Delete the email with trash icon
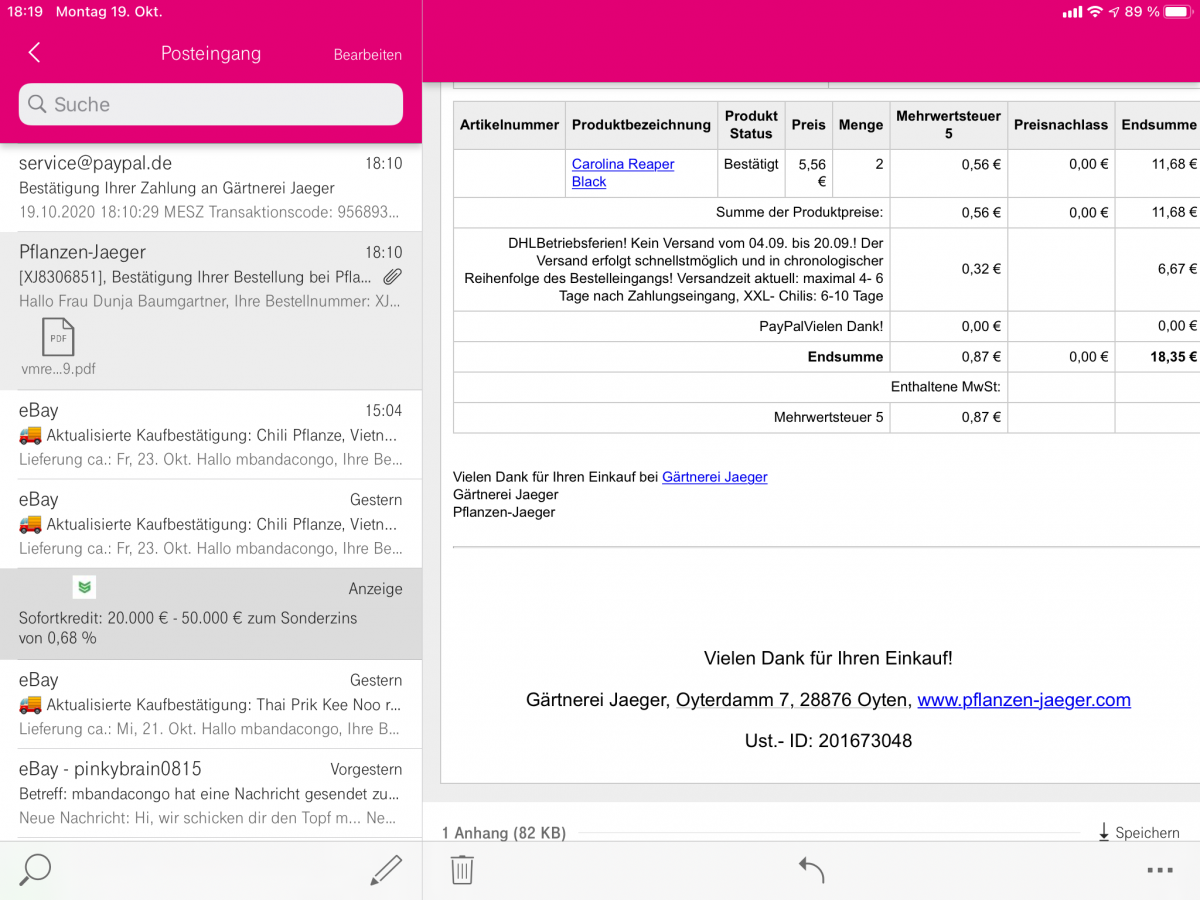This screenshot has height=900, width=1200. click(462, 869)
